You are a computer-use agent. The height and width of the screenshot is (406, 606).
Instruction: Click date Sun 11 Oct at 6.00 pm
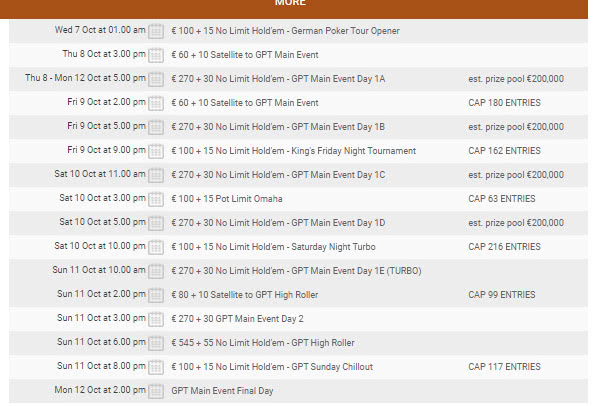pyautogui.click(x=101, y=342)
